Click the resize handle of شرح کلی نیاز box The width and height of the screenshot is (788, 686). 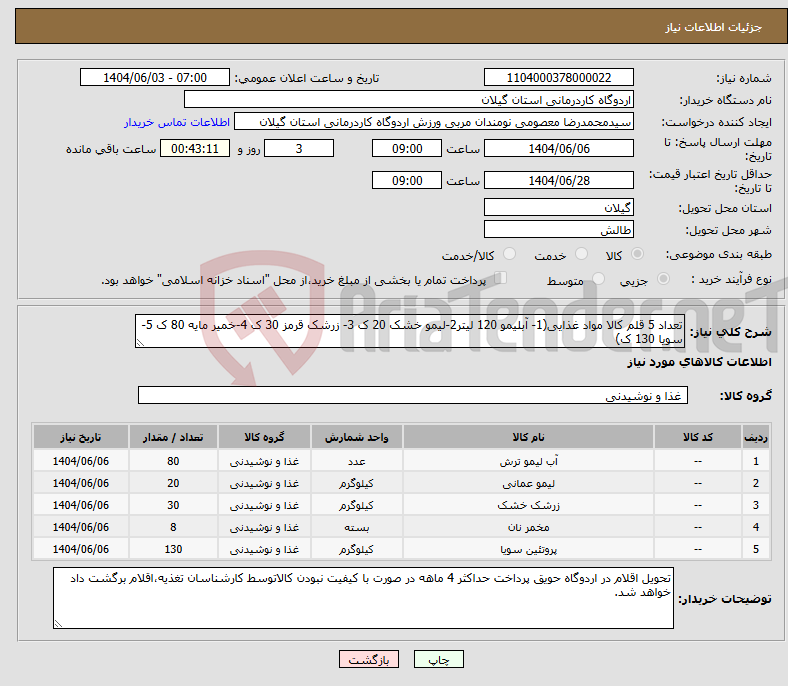(141, 341)
